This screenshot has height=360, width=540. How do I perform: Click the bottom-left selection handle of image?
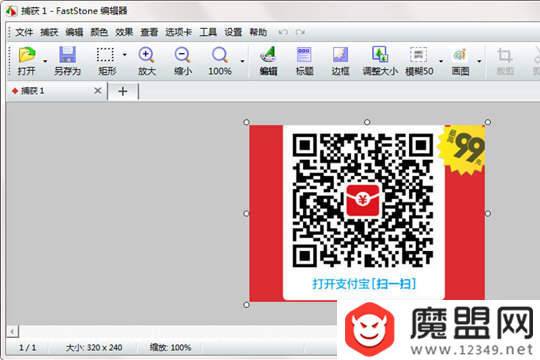tap(246, 305)
